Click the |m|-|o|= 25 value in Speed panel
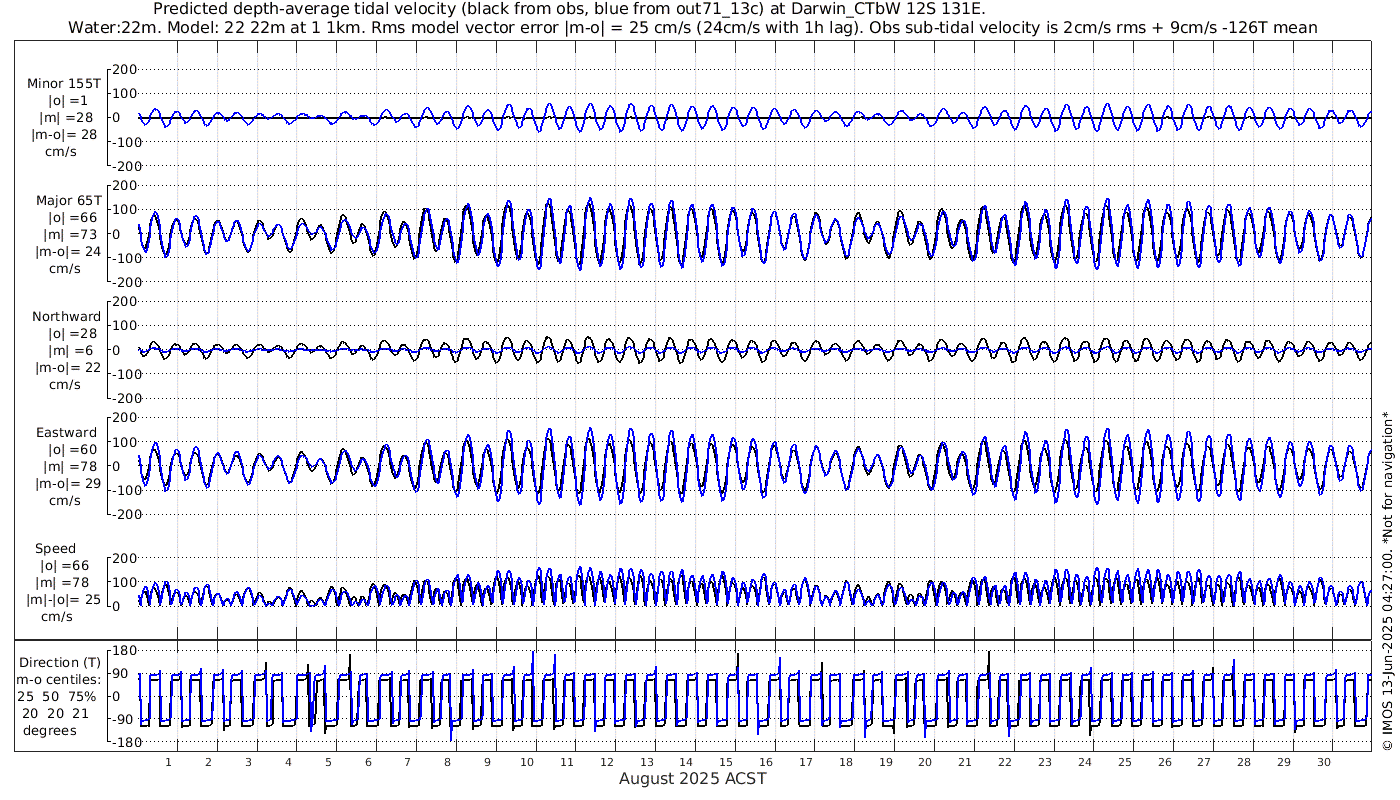1400x800 pixels. [x=64, y=600]
